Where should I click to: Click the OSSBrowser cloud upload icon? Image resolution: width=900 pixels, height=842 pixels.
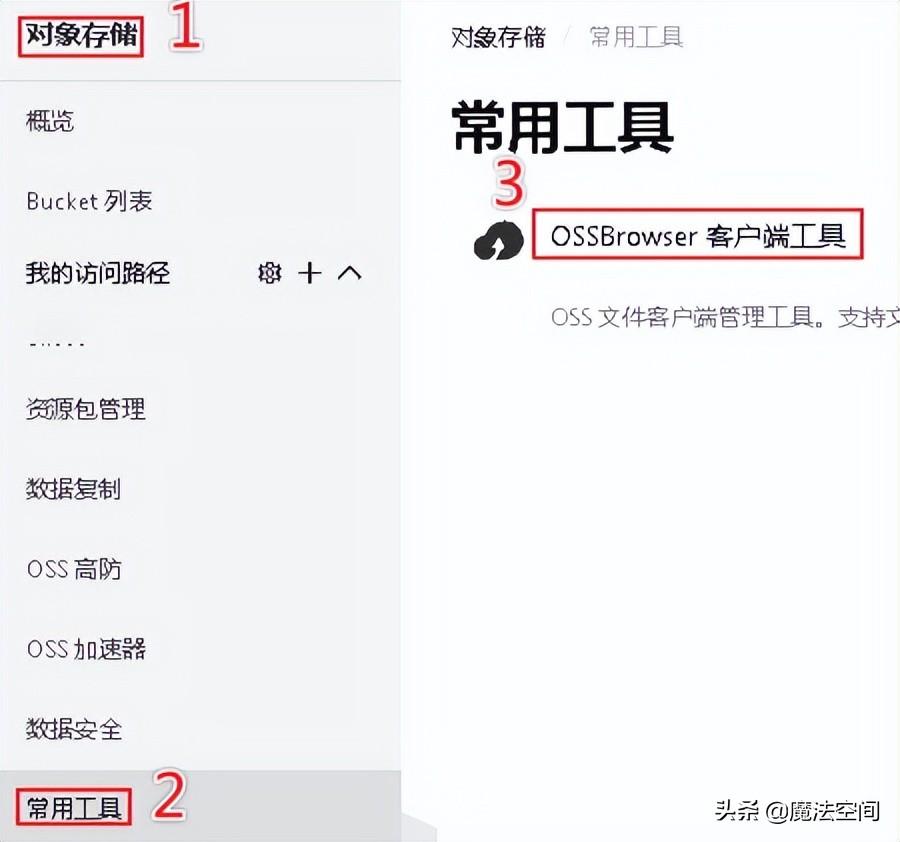(x=498, y=239)
